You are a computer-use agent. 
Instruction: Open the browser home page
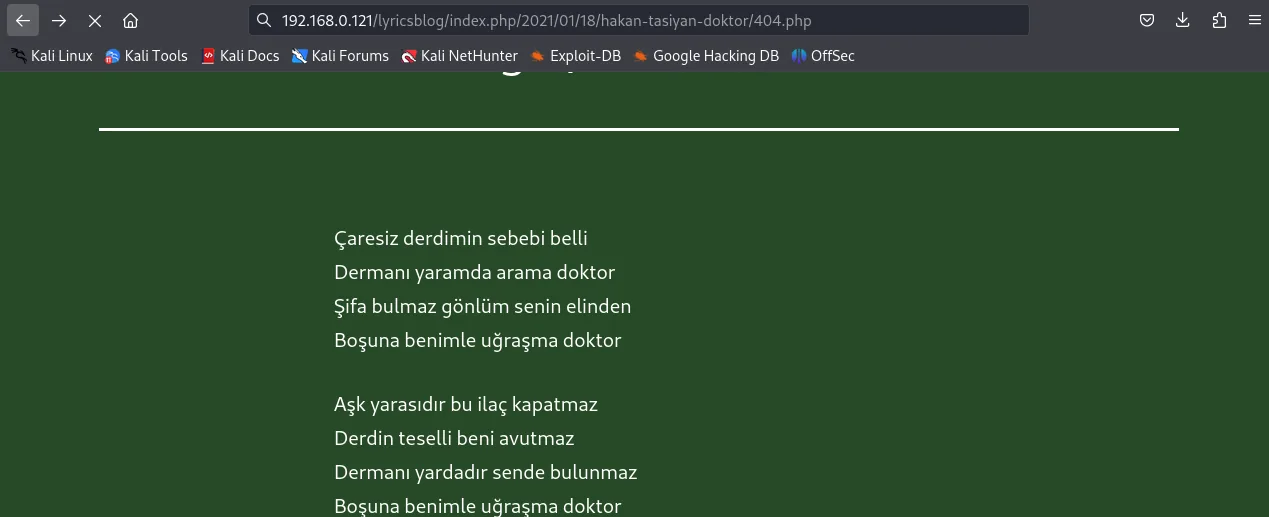coord(130,20)
